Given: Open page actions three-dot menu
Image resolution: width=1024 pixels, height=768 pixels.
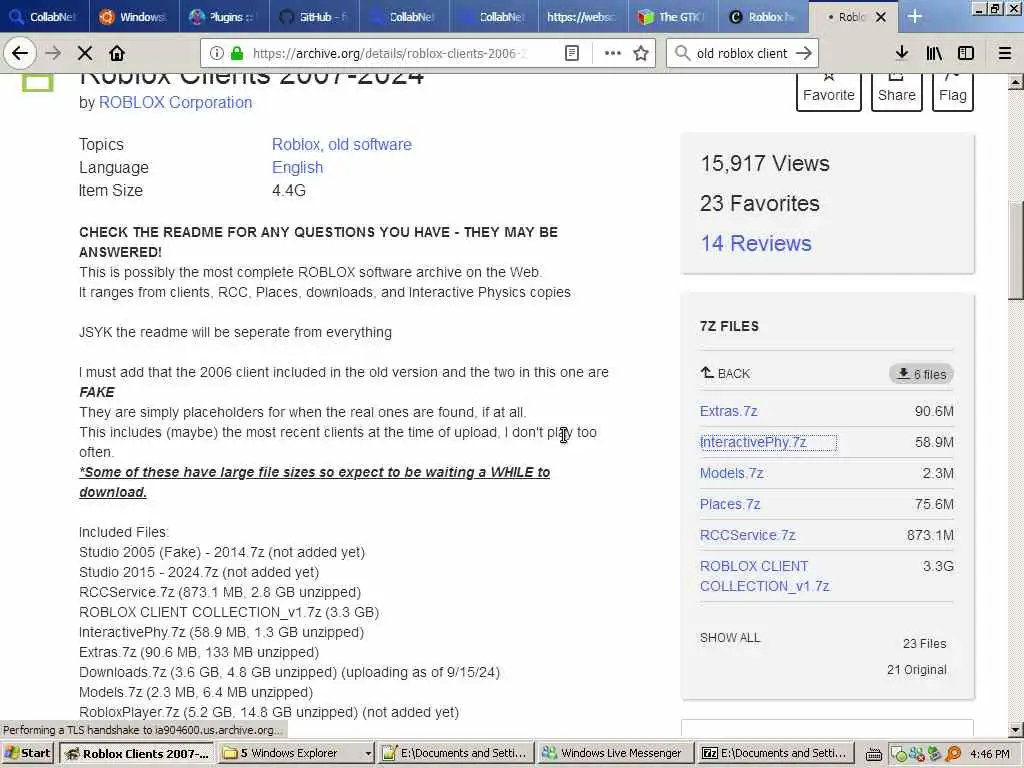Looking at the screenshot, I should [613, 53].
